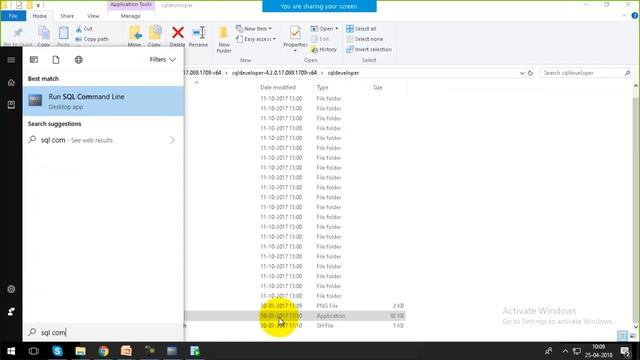This screenshot has width=640, height=360.
Task: Open Run SQL Command Line result
Action: click(103, 101)
